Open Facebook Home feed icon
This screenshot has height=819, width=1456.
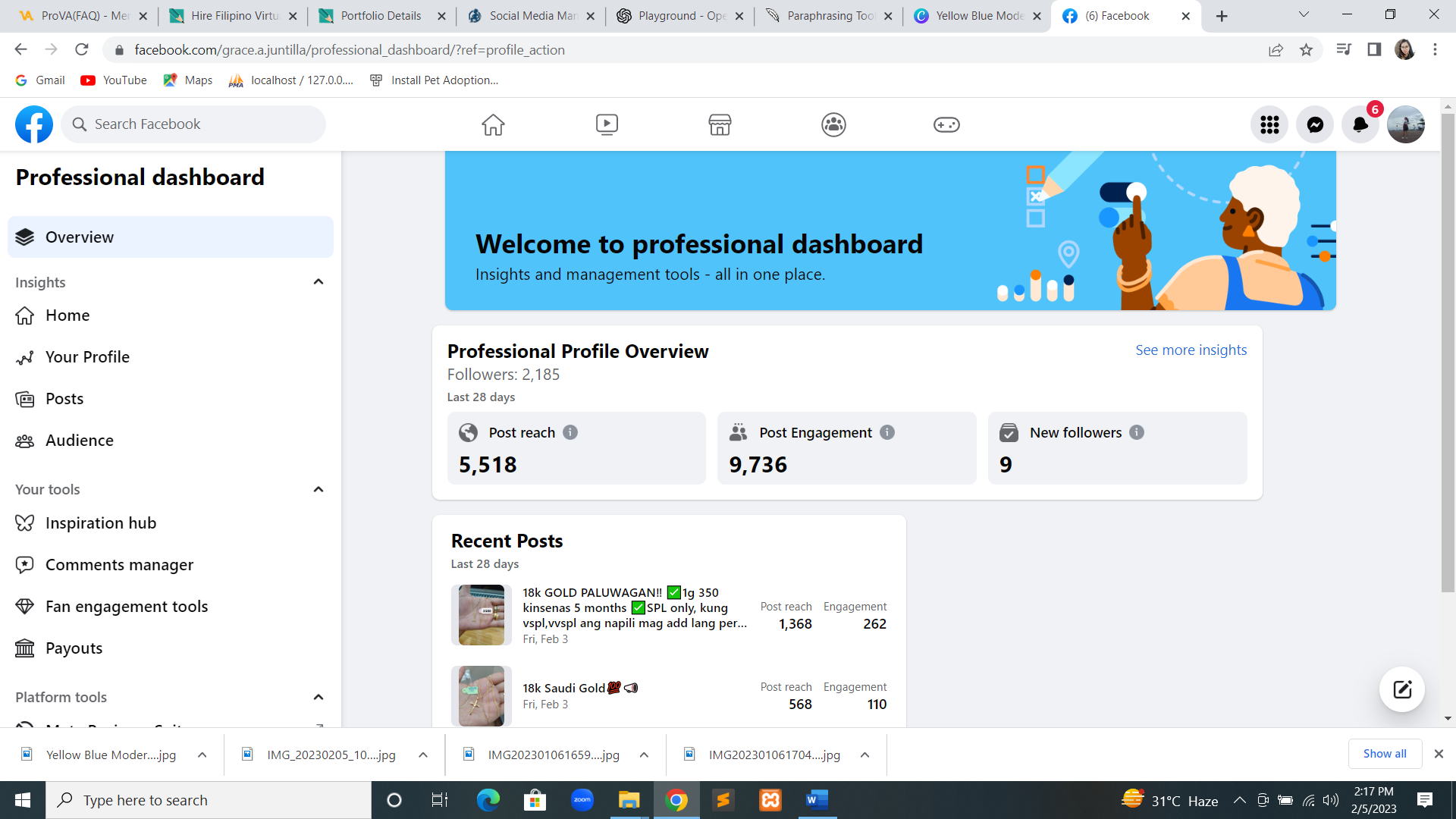[x=493, y=124]
